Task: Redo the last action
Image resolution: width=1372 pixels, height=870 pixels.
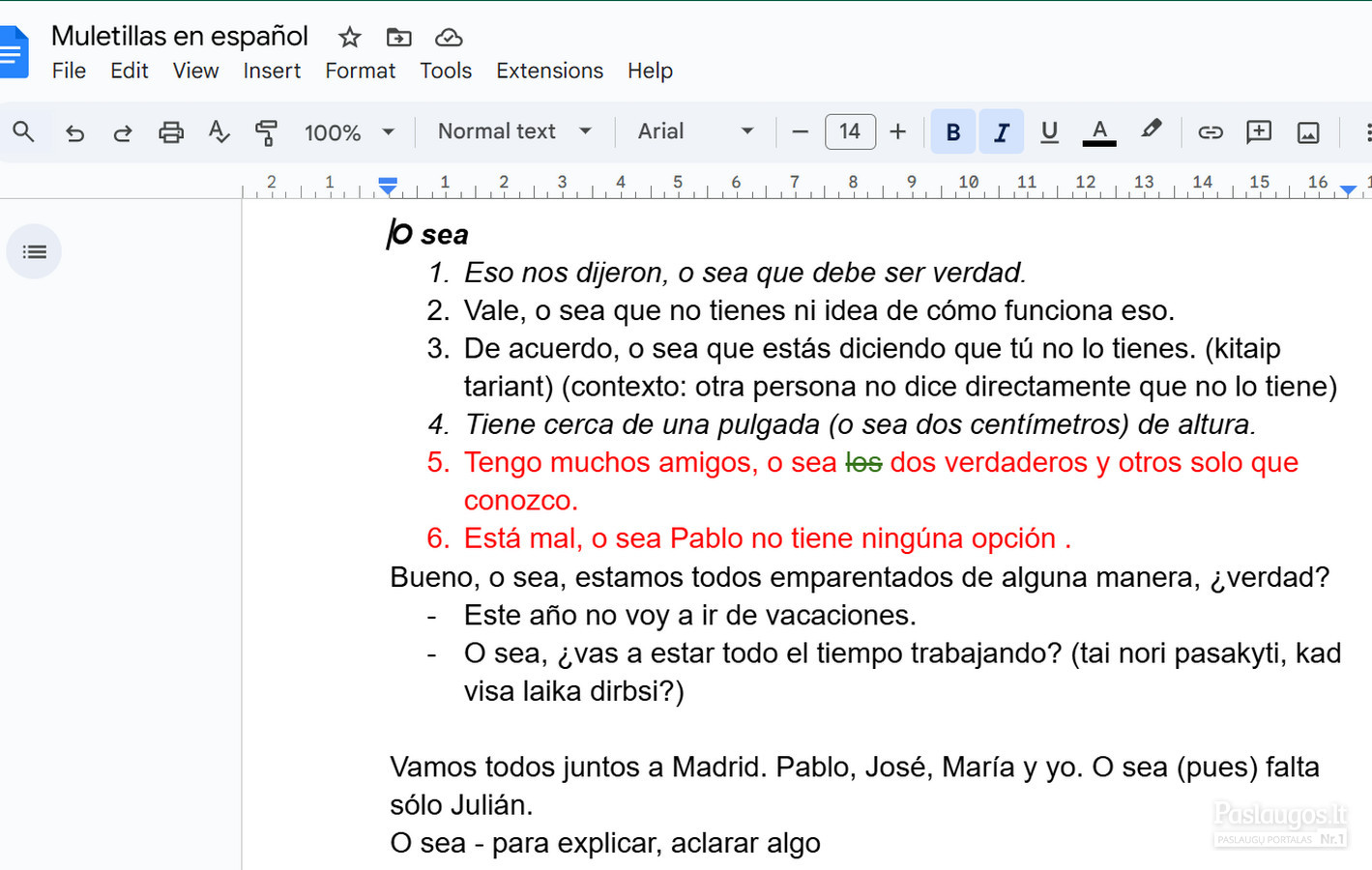Action: click(x=123, y=132)
